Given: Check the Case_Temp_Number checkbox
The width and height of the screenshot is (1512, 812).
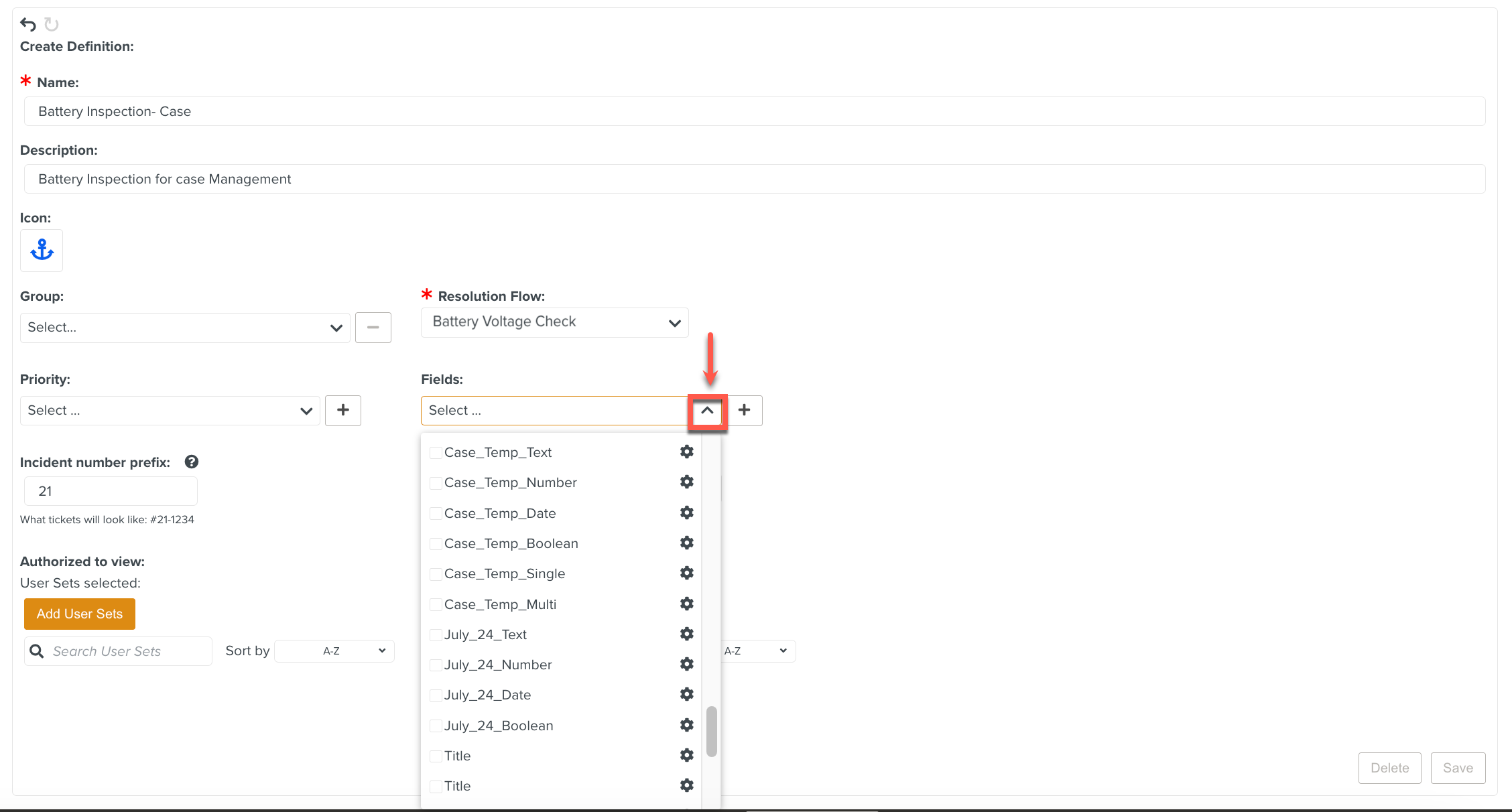Looking at the screenshot, I should click(x=436, y=483).
